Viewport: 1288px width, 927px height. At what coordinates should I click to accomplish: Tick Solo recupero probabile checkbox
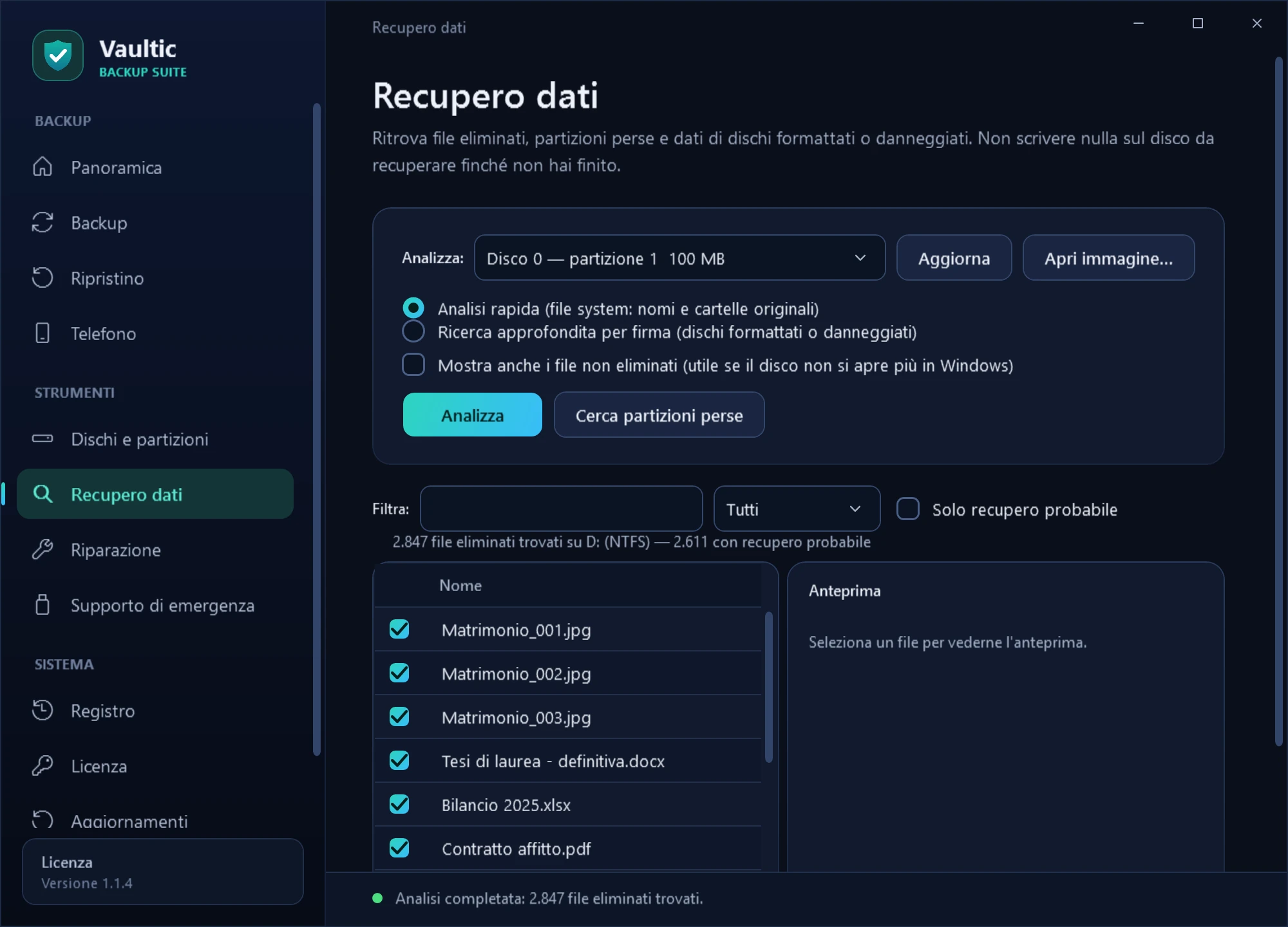(x=908, y=509)
